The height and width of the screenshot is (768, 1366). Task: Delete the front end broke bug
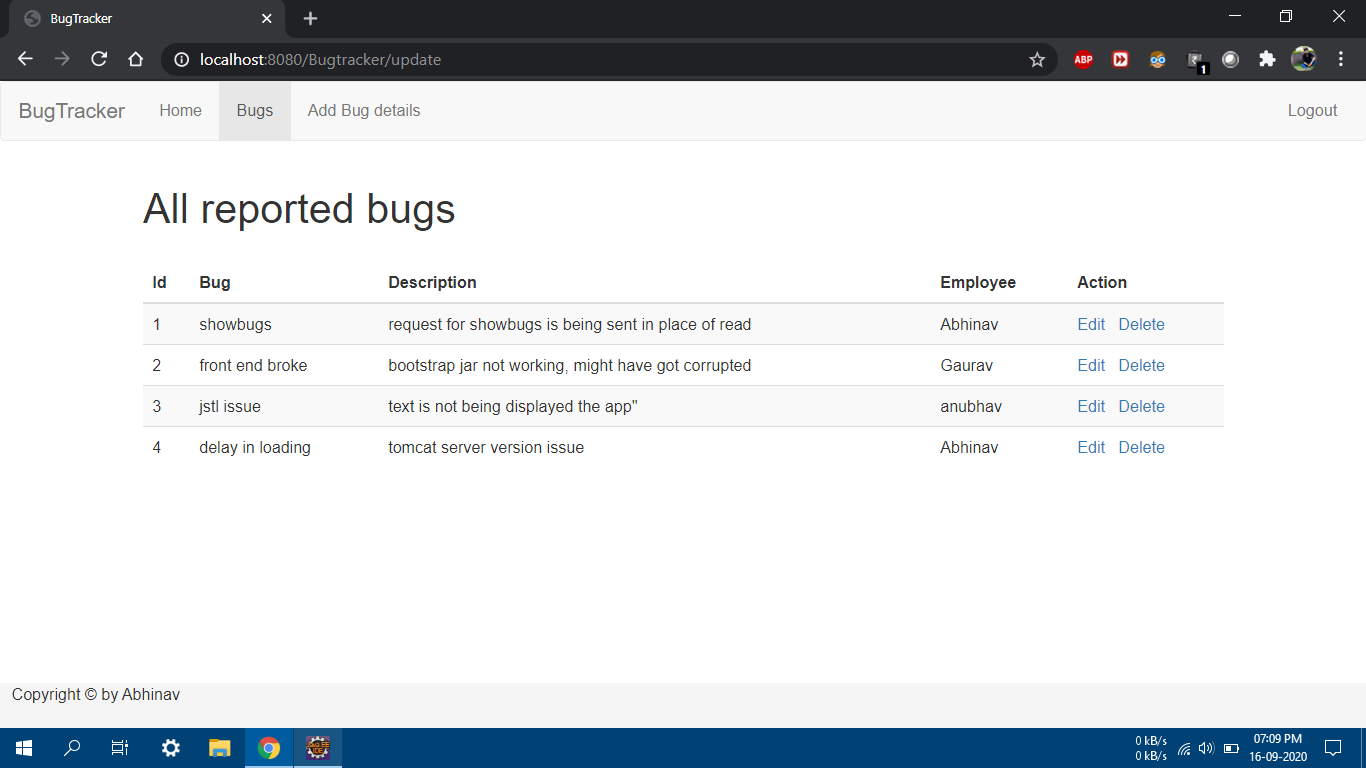1141,365
